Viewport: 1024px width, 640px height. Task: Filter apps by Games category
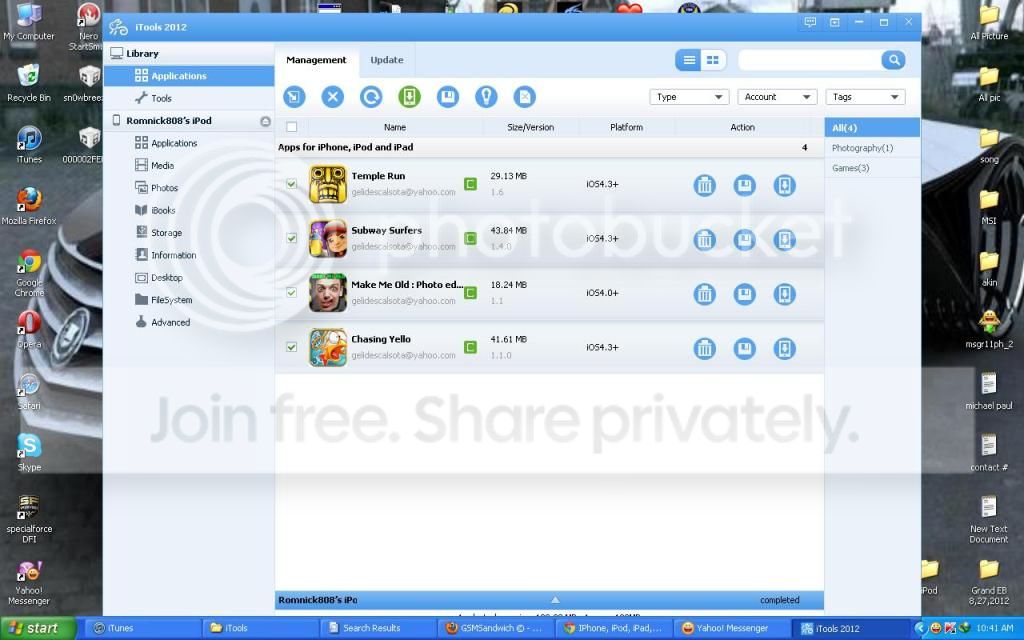click(x=851, y=168)
